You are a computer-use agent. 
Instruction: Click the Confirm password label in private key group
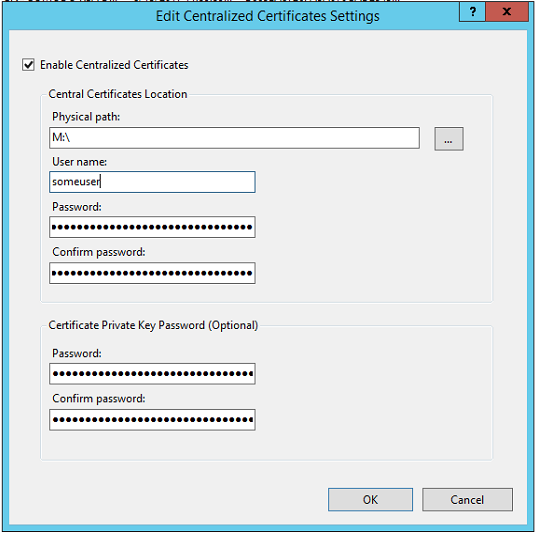[x=98, y=399]
